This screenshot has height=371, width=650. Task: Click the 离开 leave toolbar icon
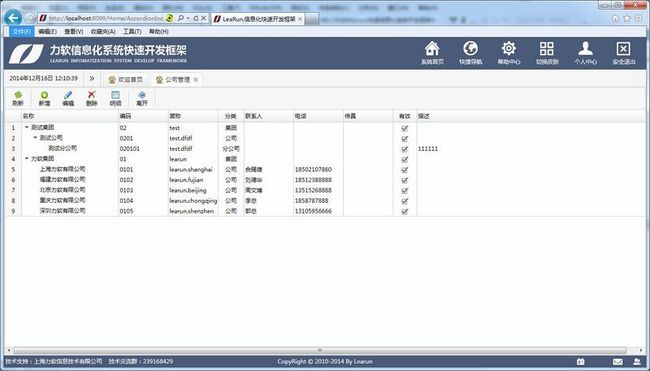(142, 95)
